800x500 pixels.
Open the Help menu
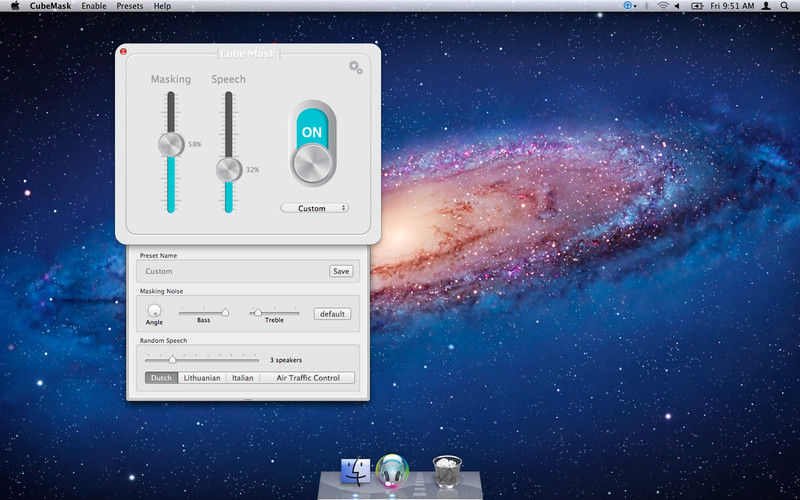click(162, 6)
